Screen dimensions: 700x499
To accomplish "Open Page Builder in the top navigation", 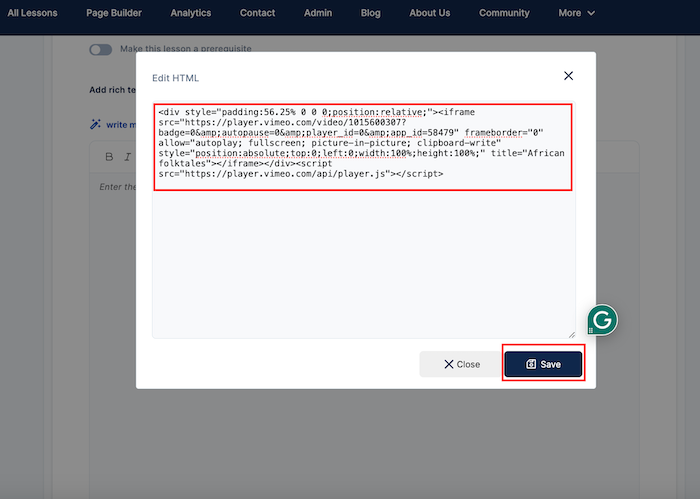I will pyautogui.click(x=114, y=13).
